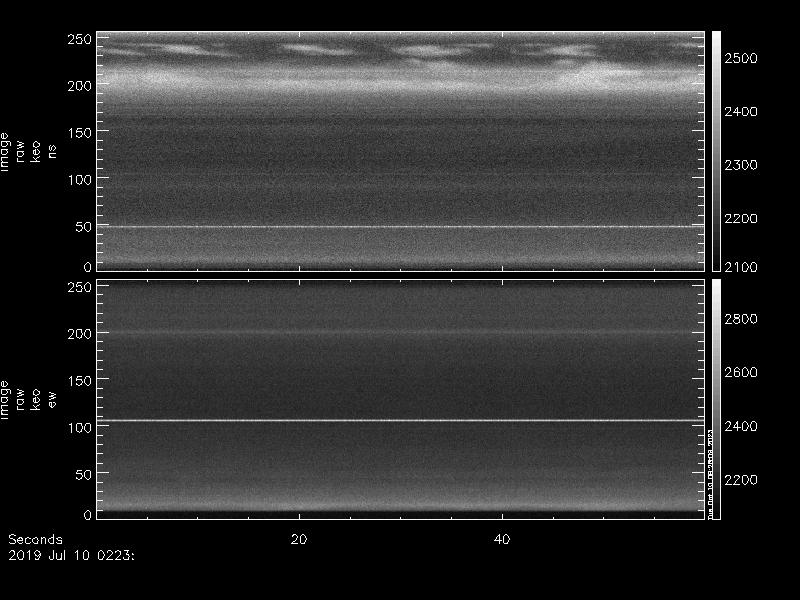
Task: Click the rotated 'ew' plot label
Action: tap(52, 399)
